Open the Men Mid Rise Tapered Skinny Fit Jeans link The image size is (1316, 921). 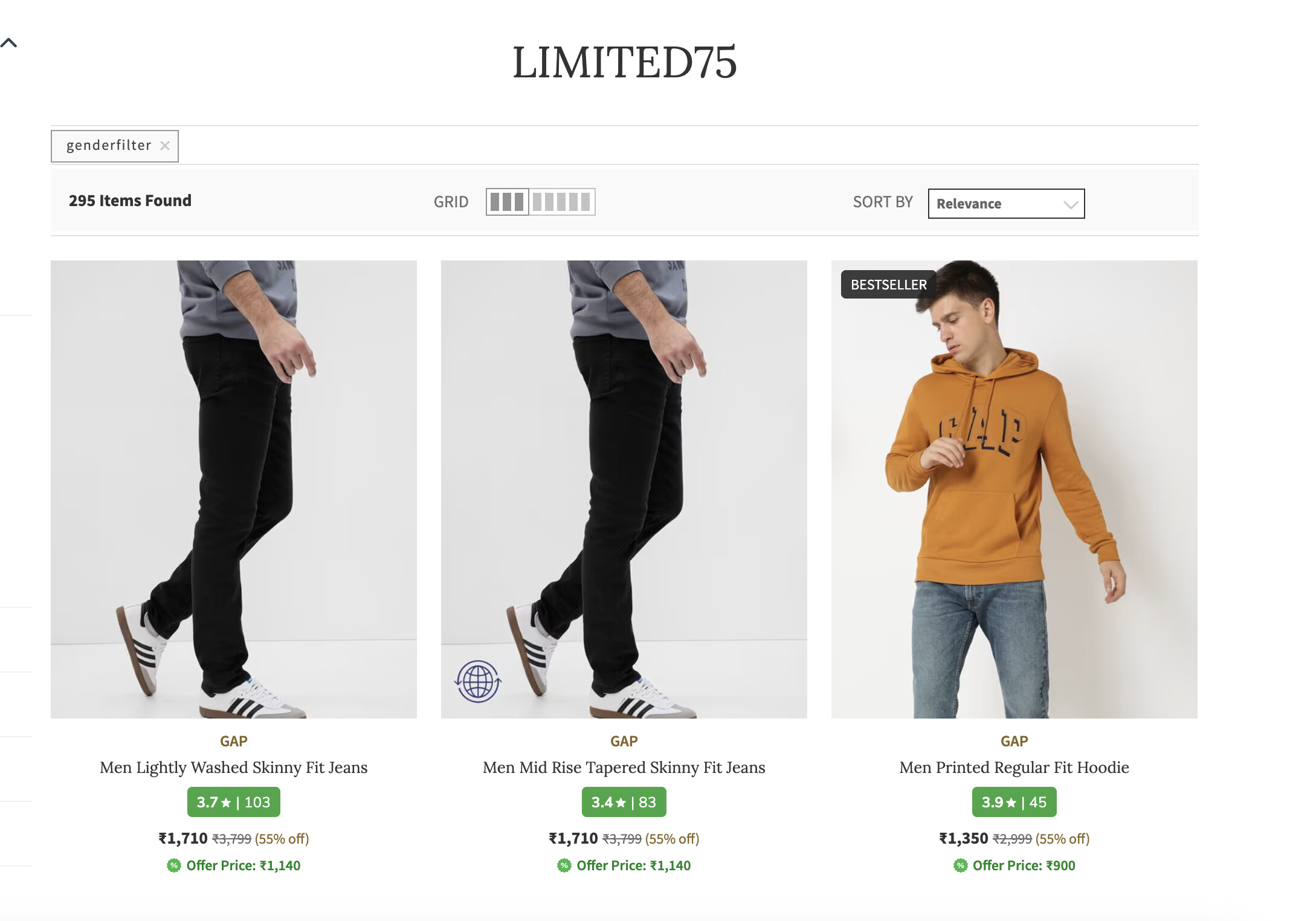pyautogui.click(x=624, y=767)
